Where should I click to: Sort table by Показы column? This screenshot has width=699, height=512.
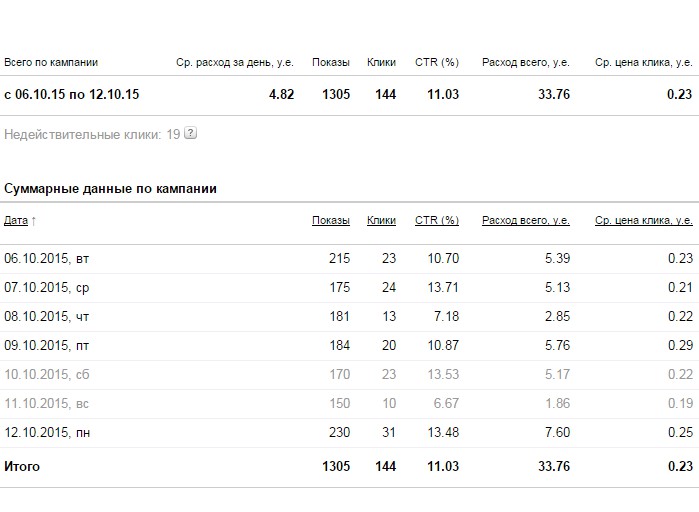(x=331, y=220)
